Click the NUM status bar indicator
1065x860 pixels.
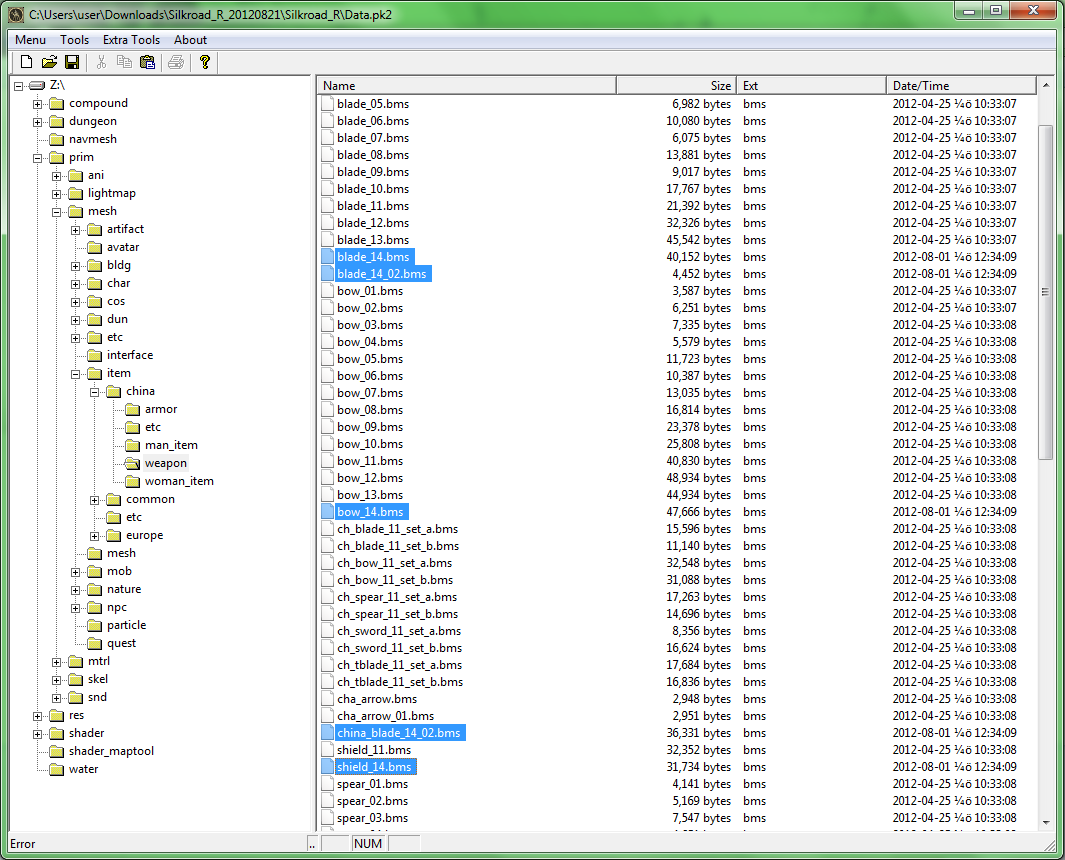[x=367, y=844]
